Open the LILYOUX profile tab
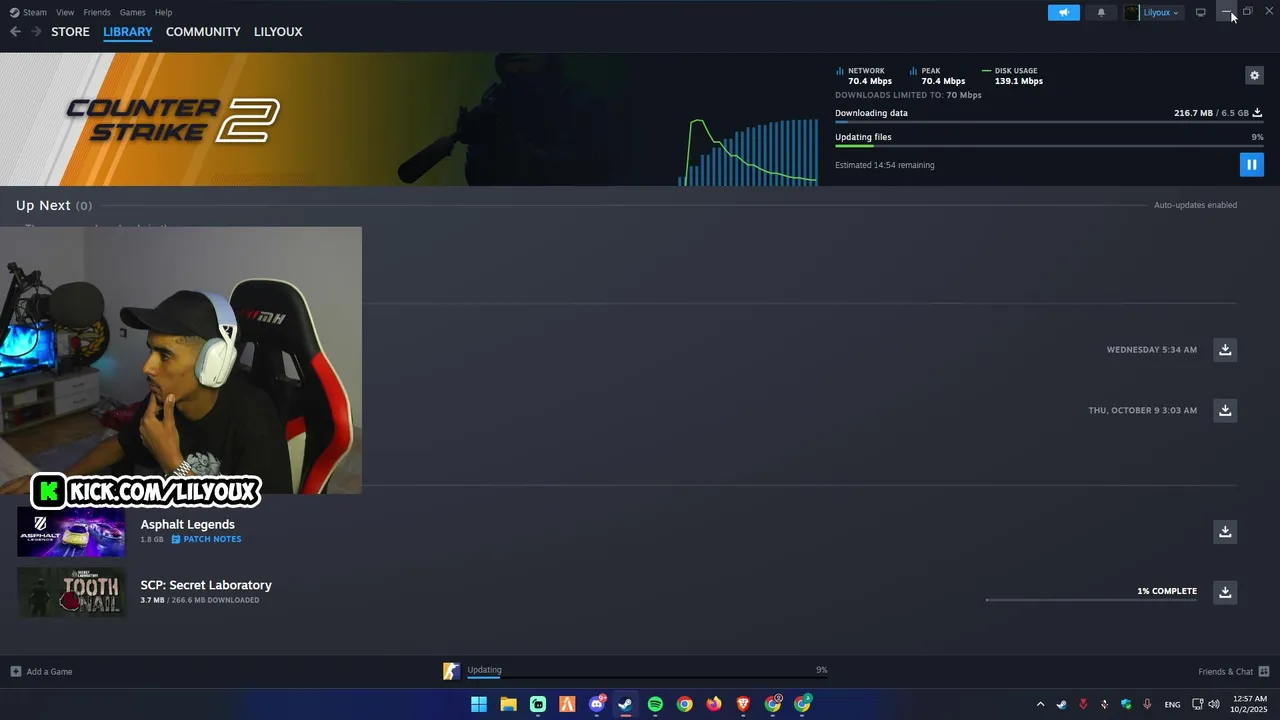Screen dimensions: 1280x720 pos(278,32)
